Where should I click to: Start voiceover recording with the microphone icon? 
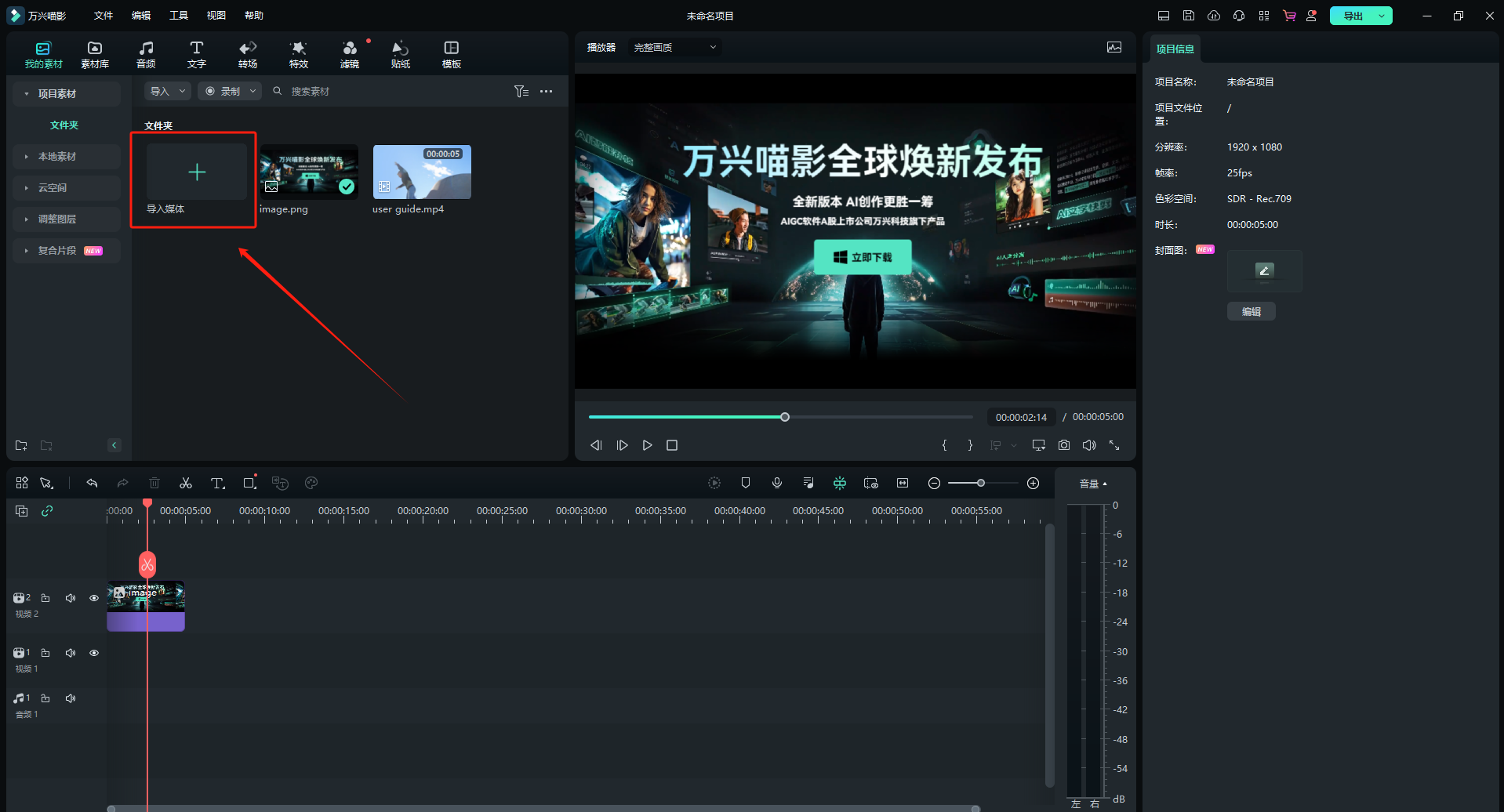click(776, 483)
